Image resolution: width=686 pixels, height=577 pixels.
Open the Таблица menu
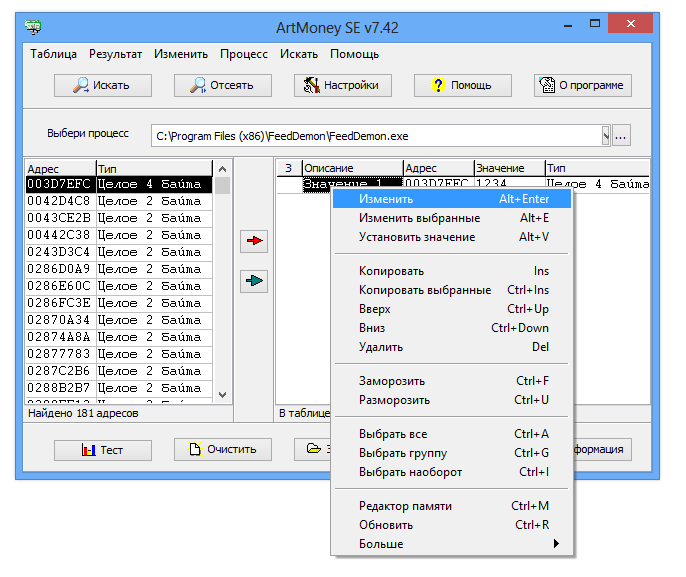[x=53, y=54]
